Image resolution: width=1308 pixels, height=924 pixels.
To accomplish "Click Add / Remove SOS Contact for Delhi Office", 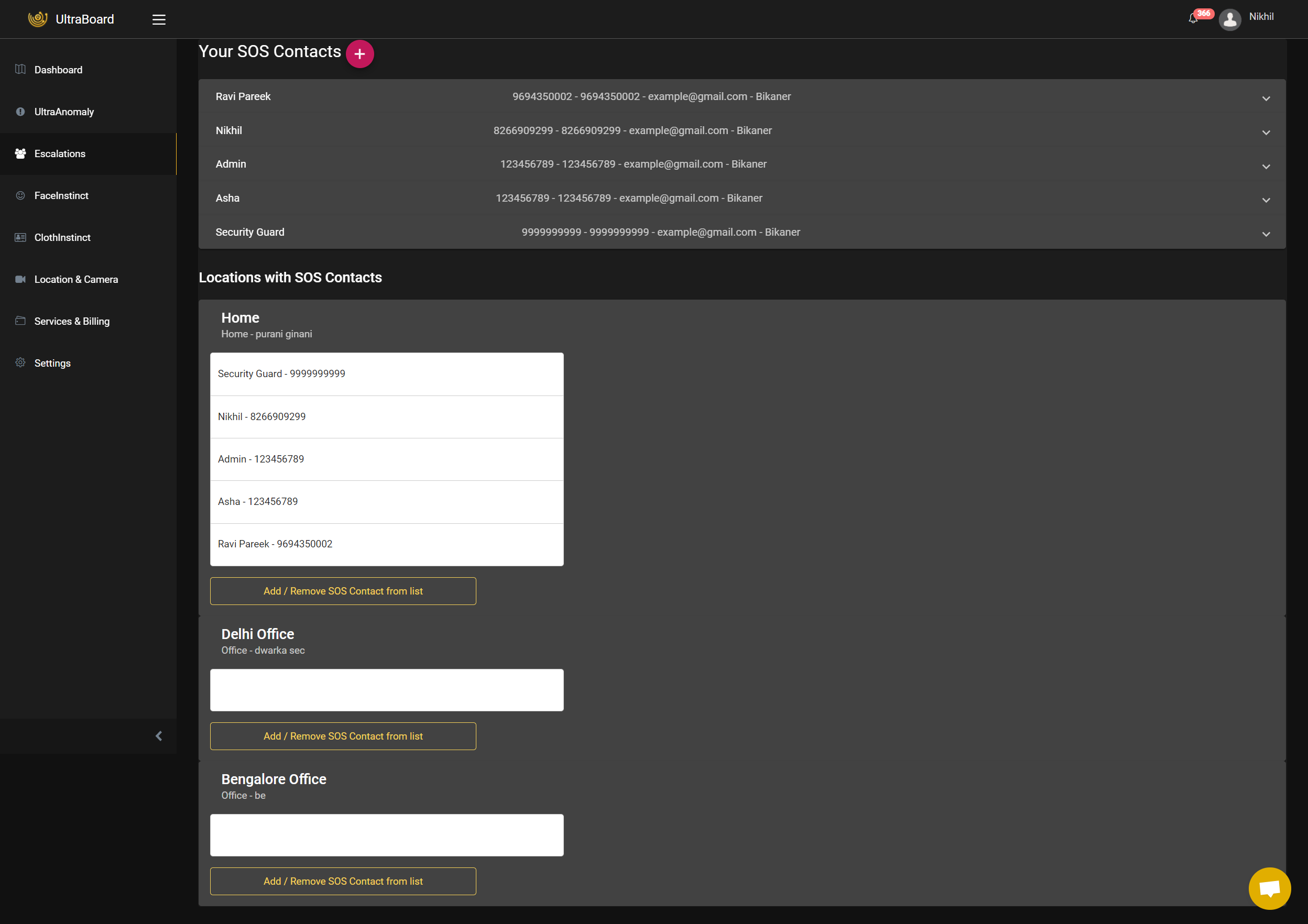I will pyautogui.click(x=343, y=735).
